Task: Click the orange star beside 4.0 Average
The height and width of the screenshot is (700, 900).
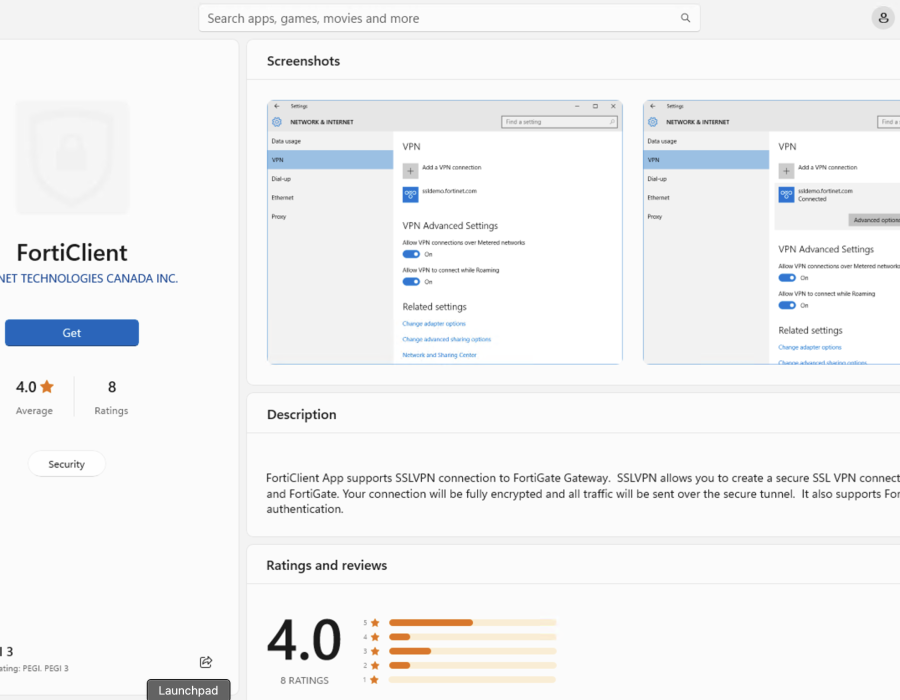Action: pyautogui.click(x=47, y=387)
